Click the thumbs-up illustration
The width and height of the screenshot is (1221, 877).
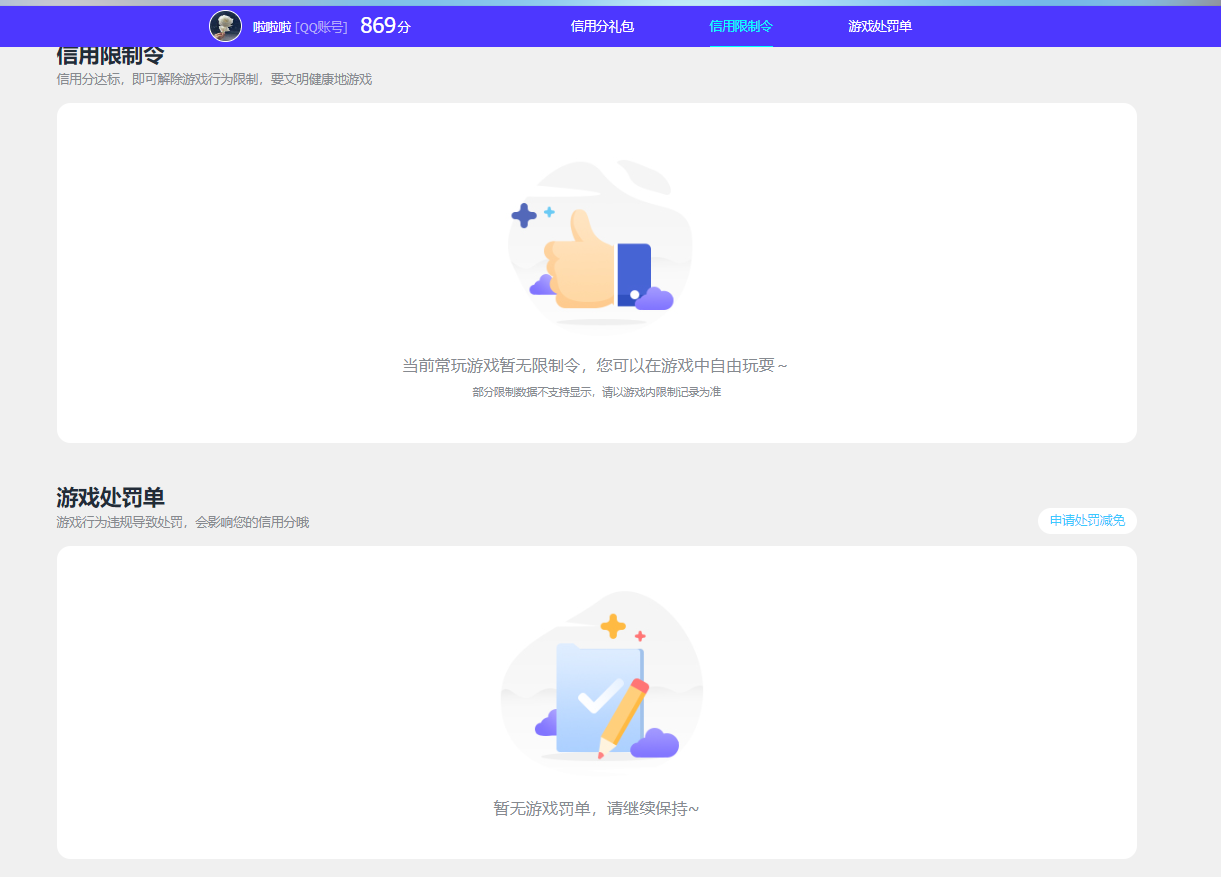point(600,243)
